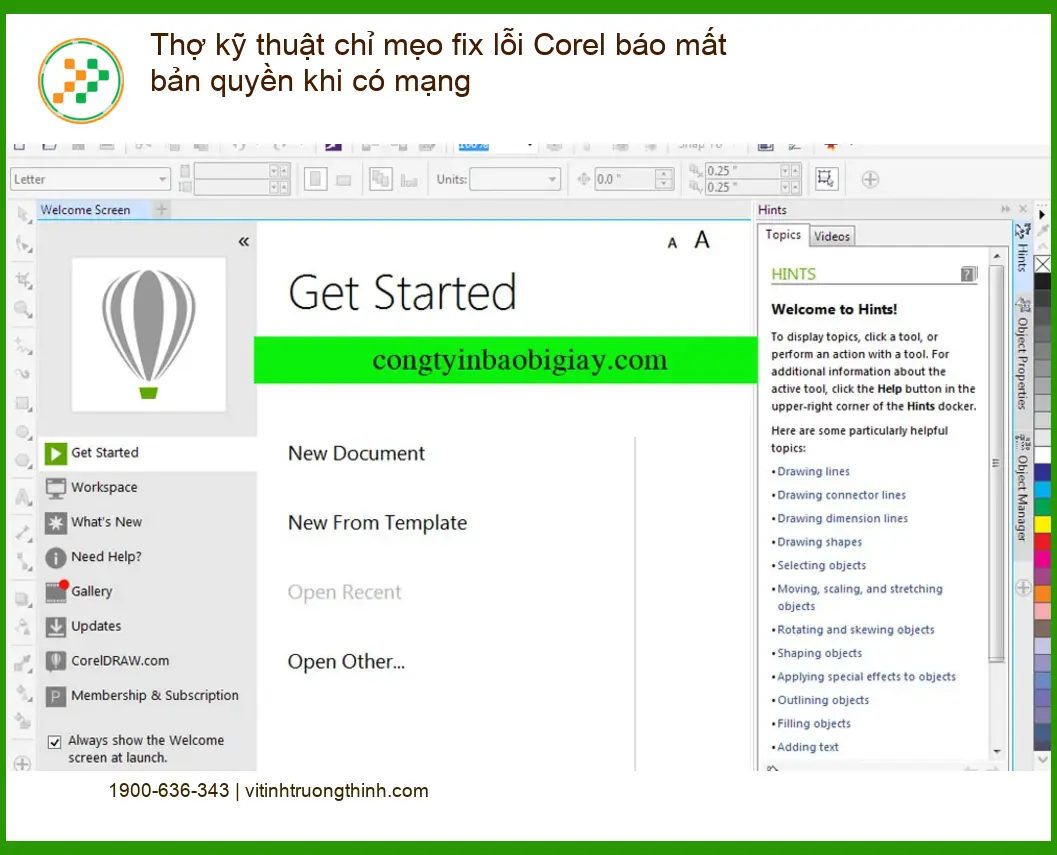Collapse welcome sidebar with double chevron
The height and width of the screenshot is (855, 1057).
click(x=244, y=241)
